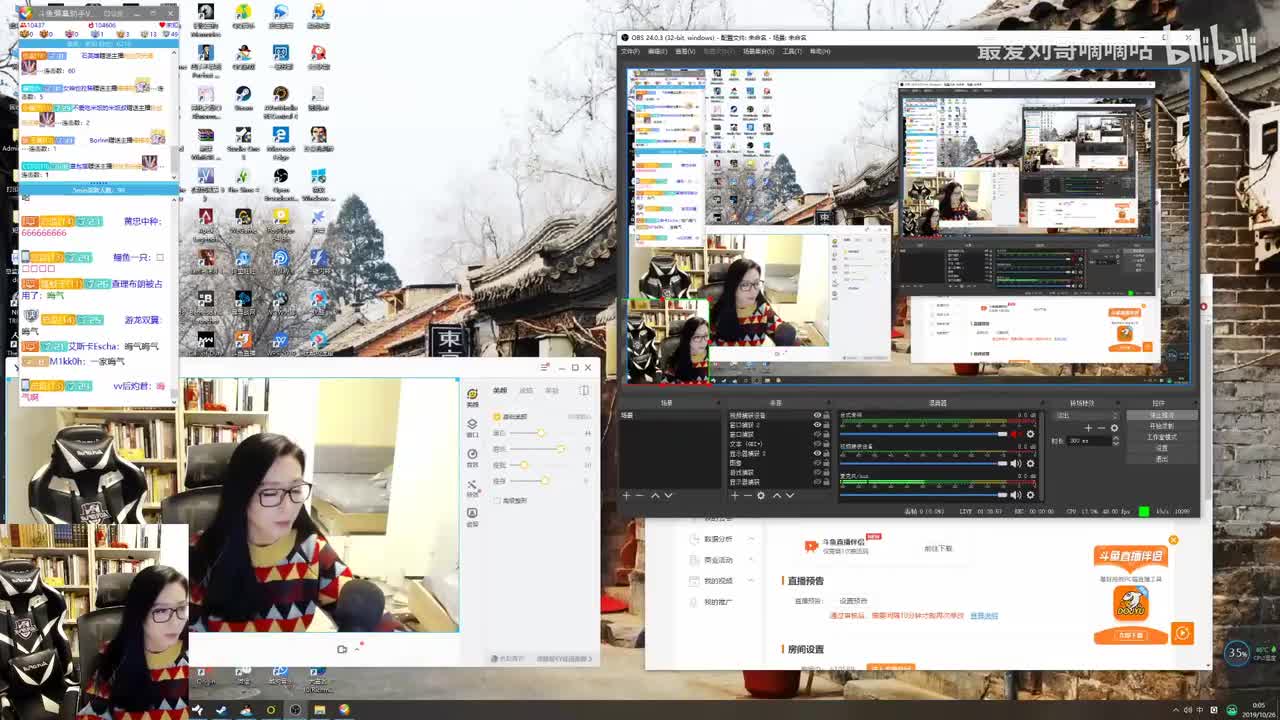This screenshot has width=1280, height=720.
Task: Toggle visibility of 图像 source
Action: coord(817,463)
